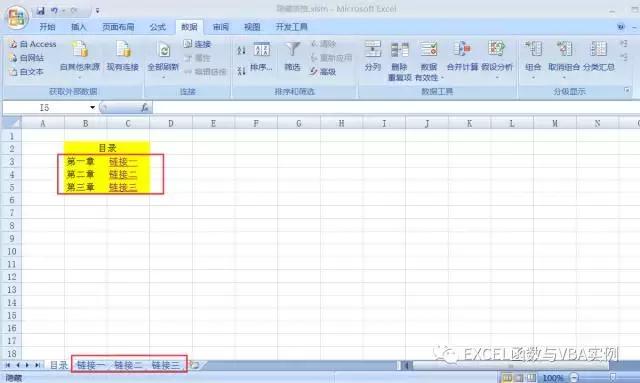
Task: Follow the 链接二 hyperlink in the cell
Action: coord(123,174)
